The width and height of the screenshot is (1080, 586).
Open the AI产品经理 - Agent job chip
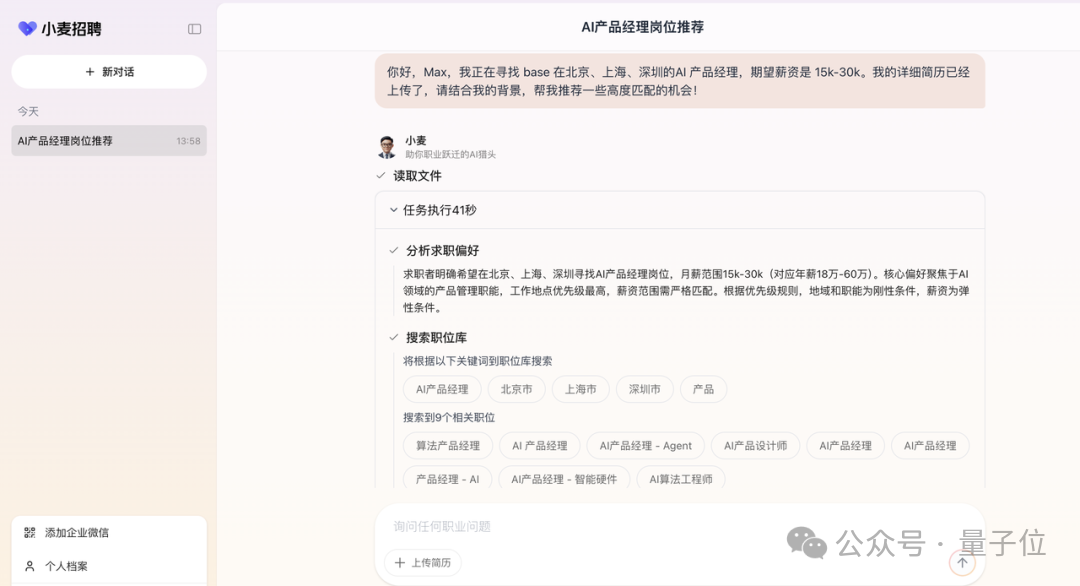click(x=645, y=446)
